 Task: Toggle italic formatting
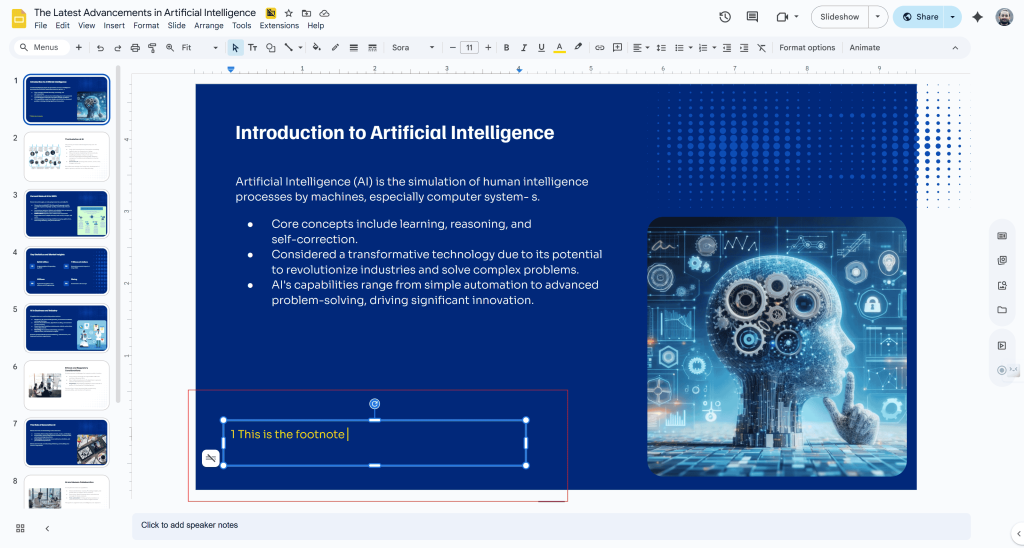pos(524,47)
